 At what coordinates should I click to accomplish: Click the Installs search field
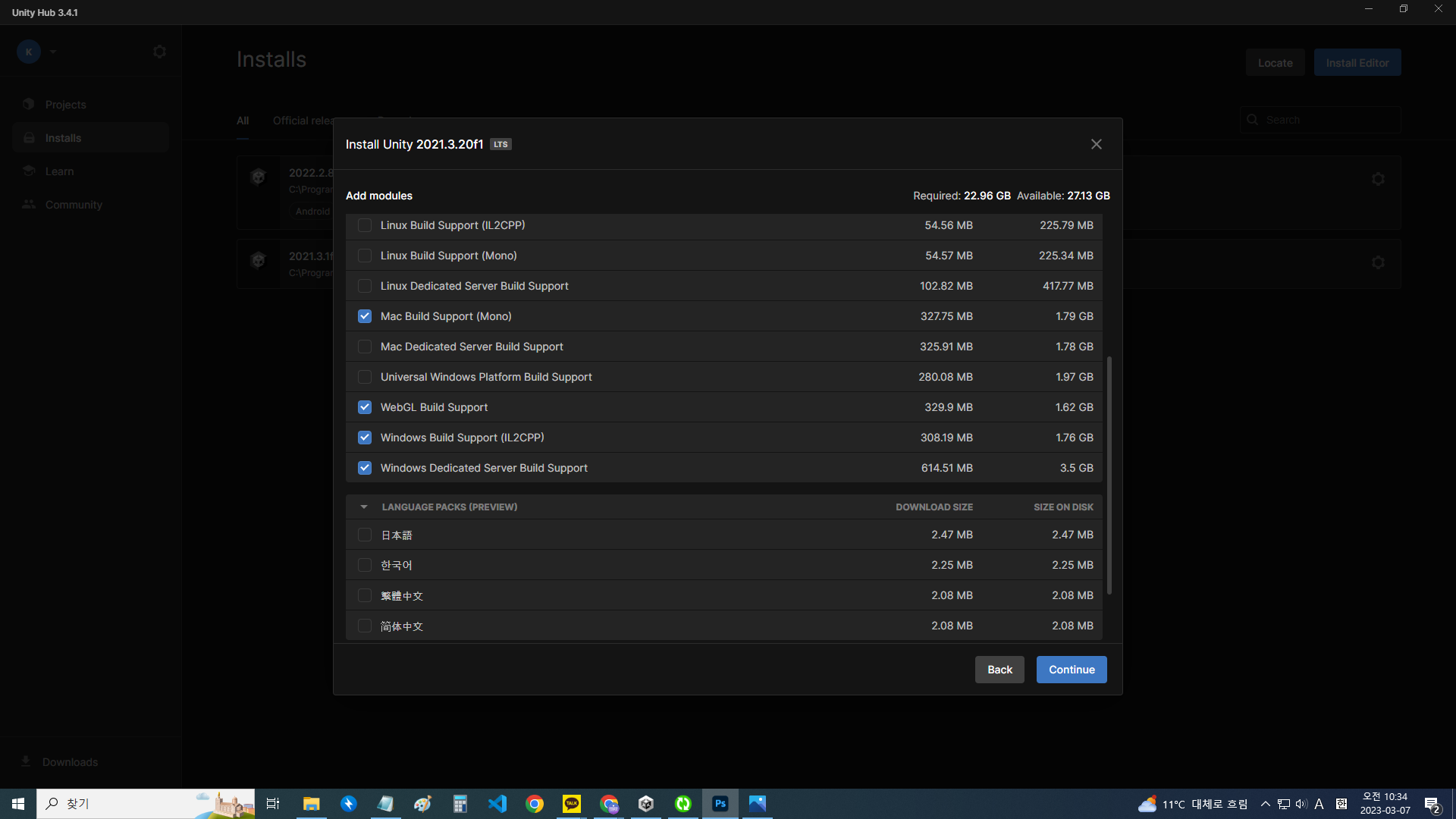click(1320, 120)
